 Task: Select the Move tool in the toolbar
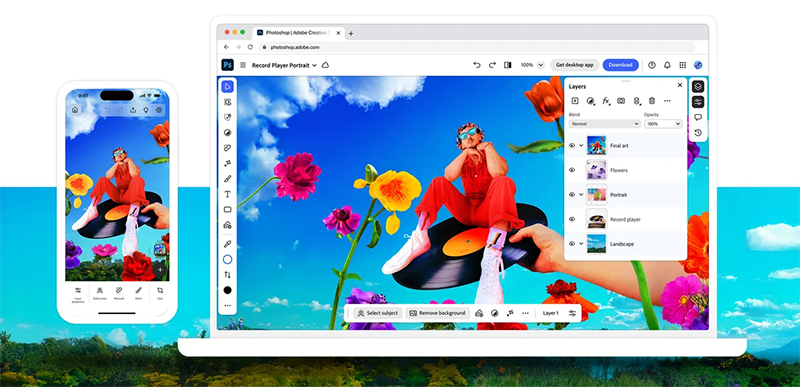tap(228, 87)
